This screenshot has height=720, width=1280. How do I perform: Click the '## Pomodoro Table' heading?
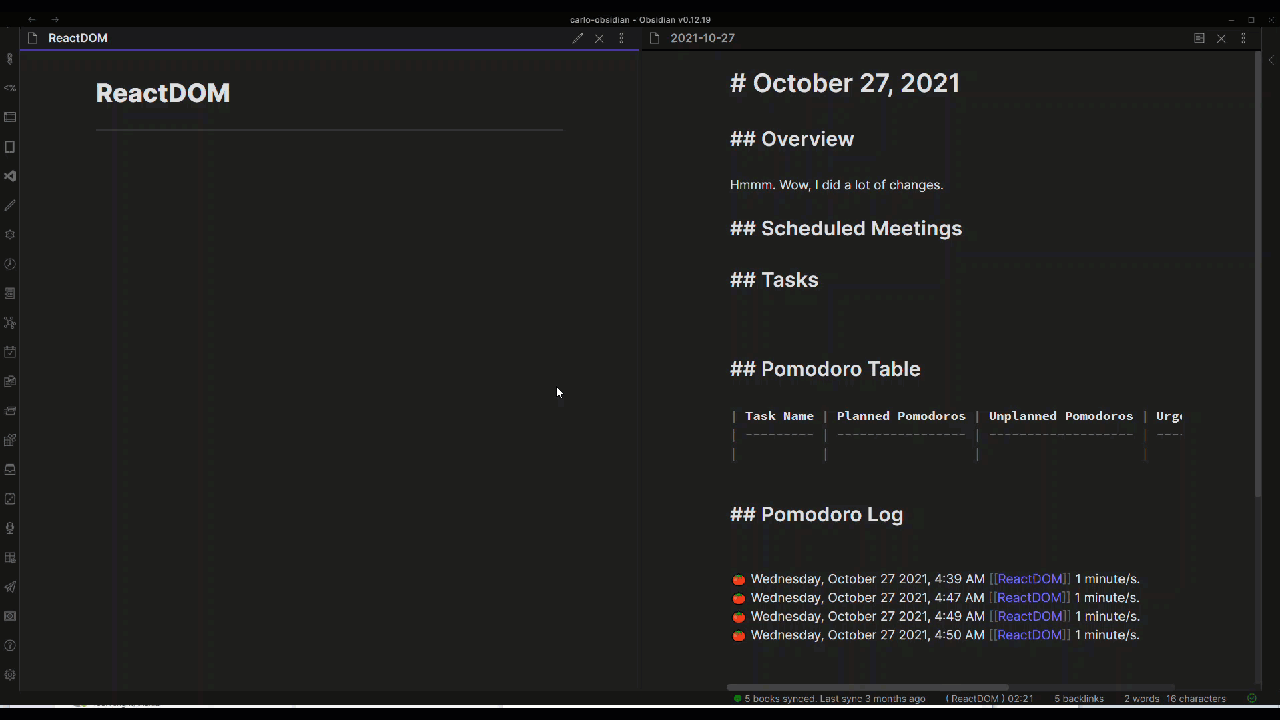pos(825,369)
